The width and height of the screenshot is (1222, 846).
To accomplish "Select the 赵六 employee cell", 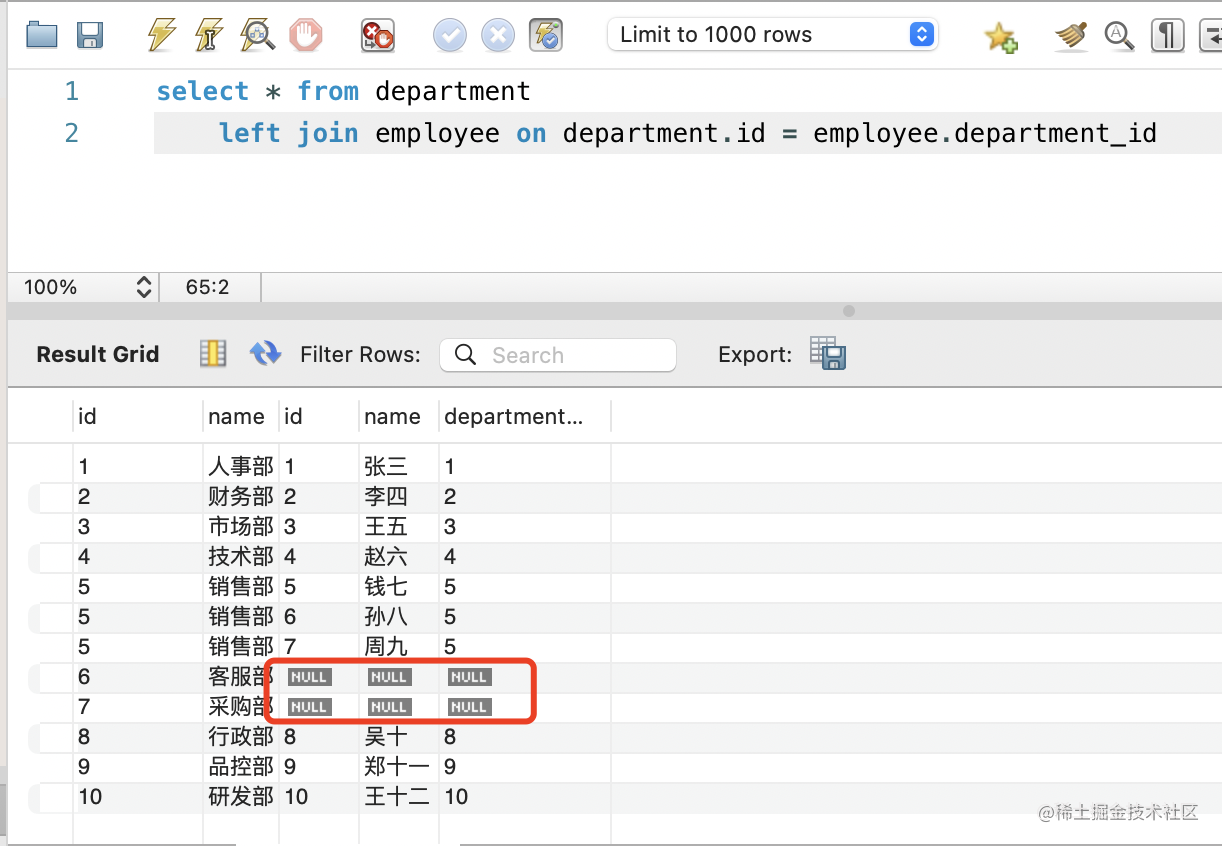I will point(398,556).
